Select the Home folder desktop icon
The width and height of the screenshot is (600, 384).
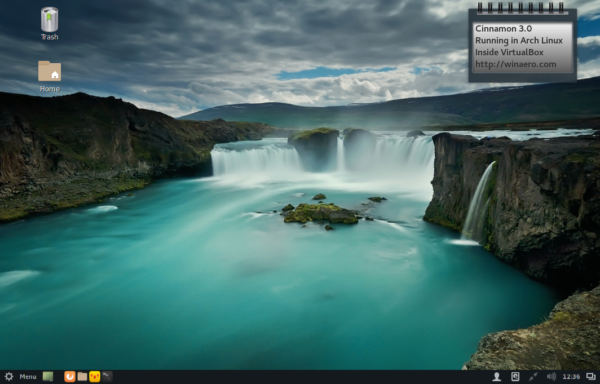[49, 71]
